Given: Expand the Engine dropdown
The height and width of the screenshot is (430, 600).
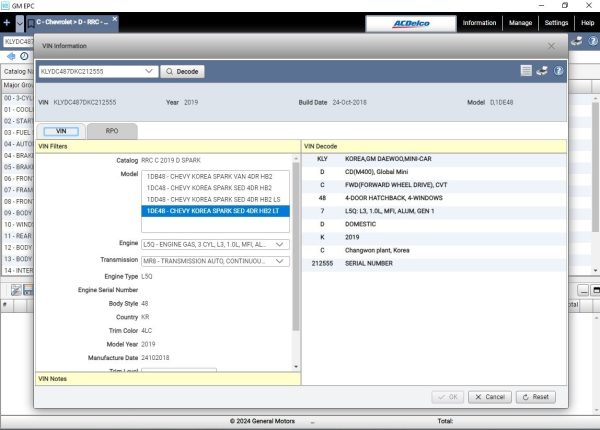Looking at the screenshot, I should (281, 244).
